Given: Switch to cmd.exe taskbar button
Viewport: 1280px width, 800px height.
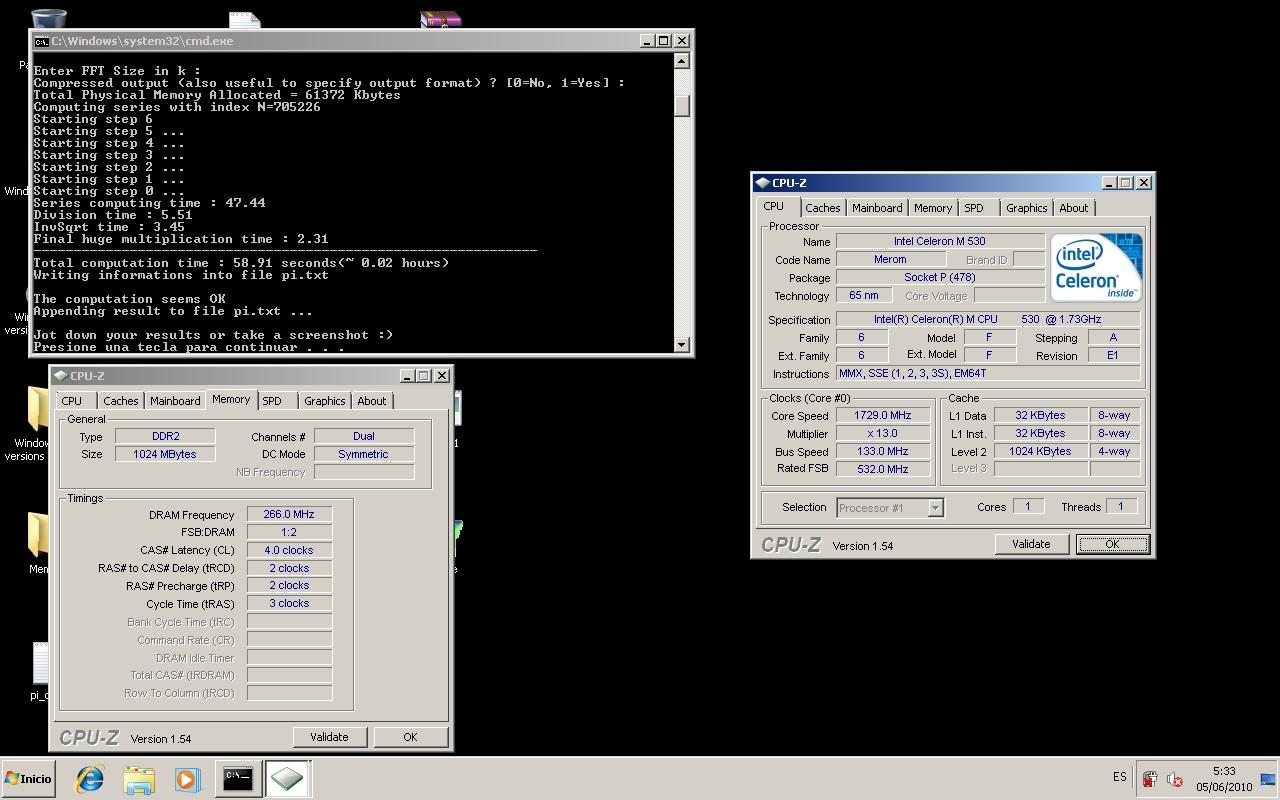Looking at the screenshot, I should (x=237, y=778).
